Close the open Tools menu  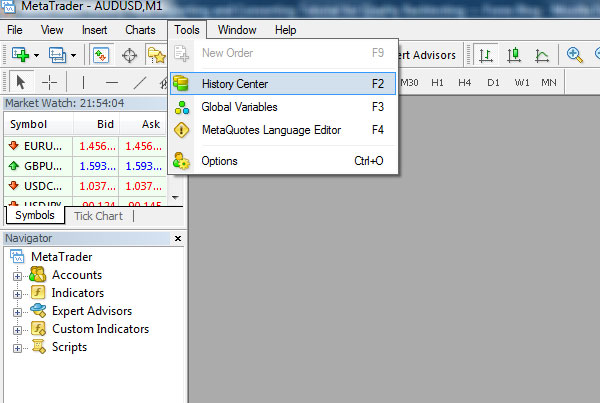(187, 30)
